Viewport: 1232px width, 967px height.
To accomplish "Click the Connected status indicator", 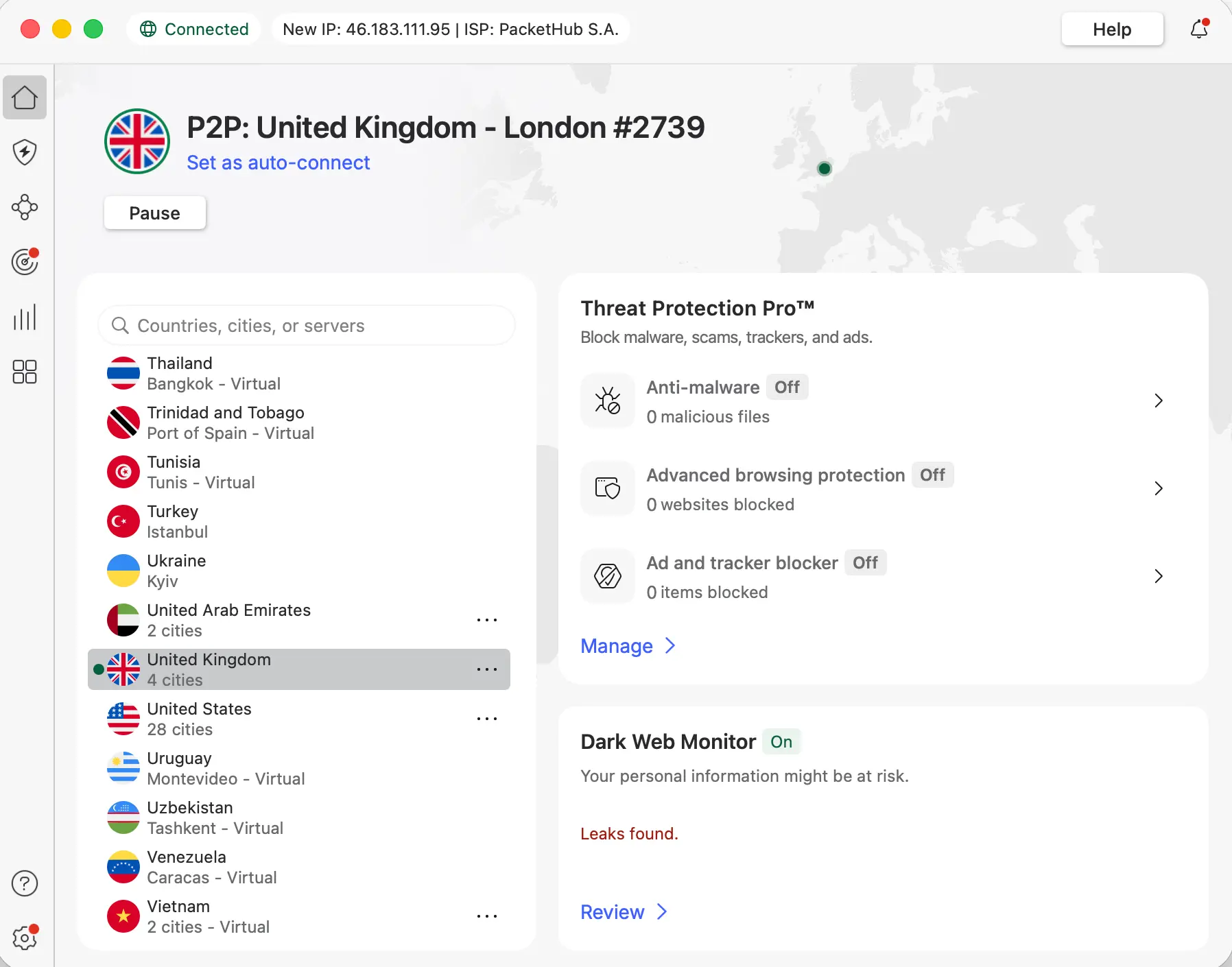I will pos(193,29).
